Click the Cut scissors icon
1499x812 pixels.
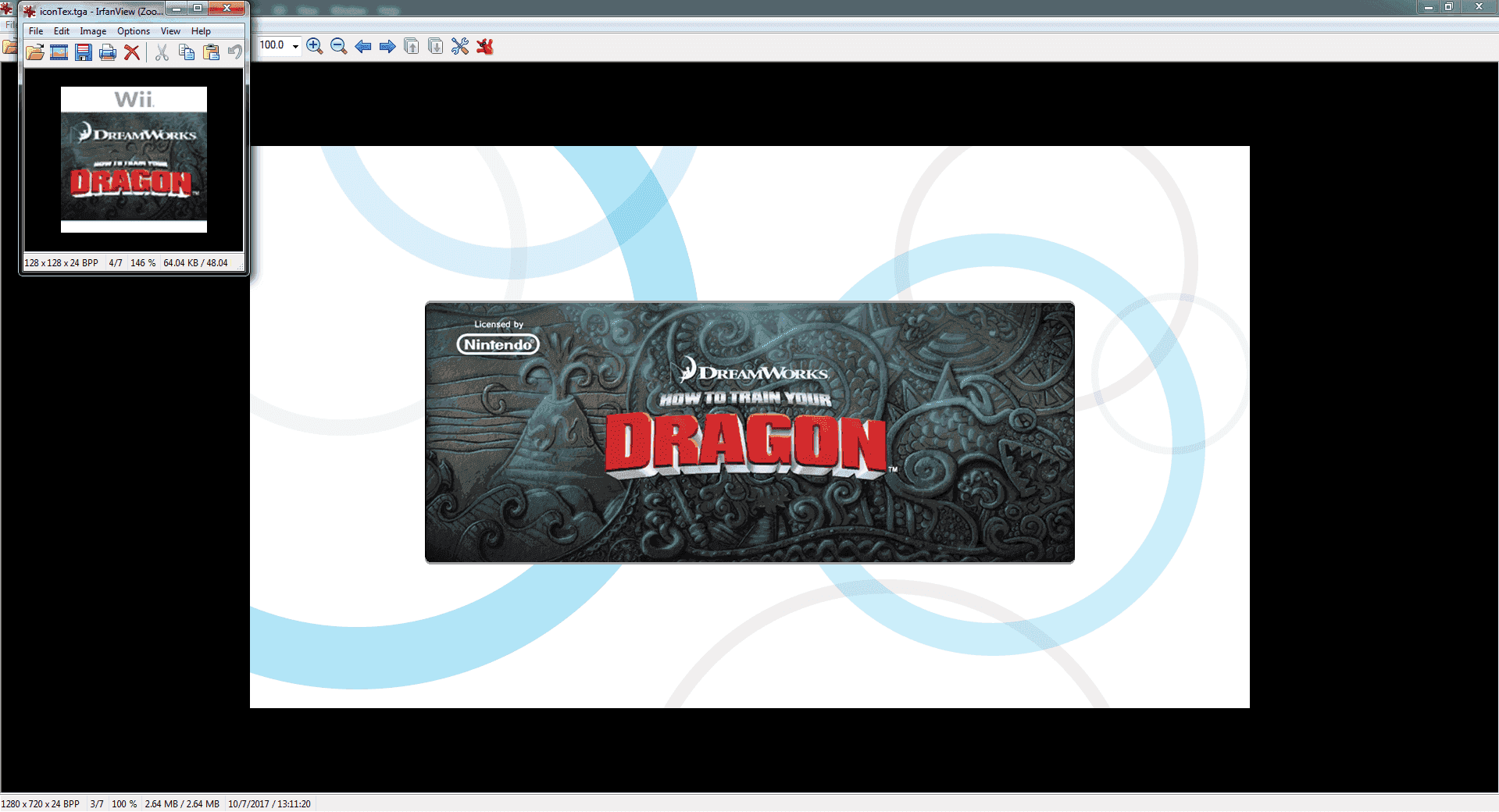162,52
